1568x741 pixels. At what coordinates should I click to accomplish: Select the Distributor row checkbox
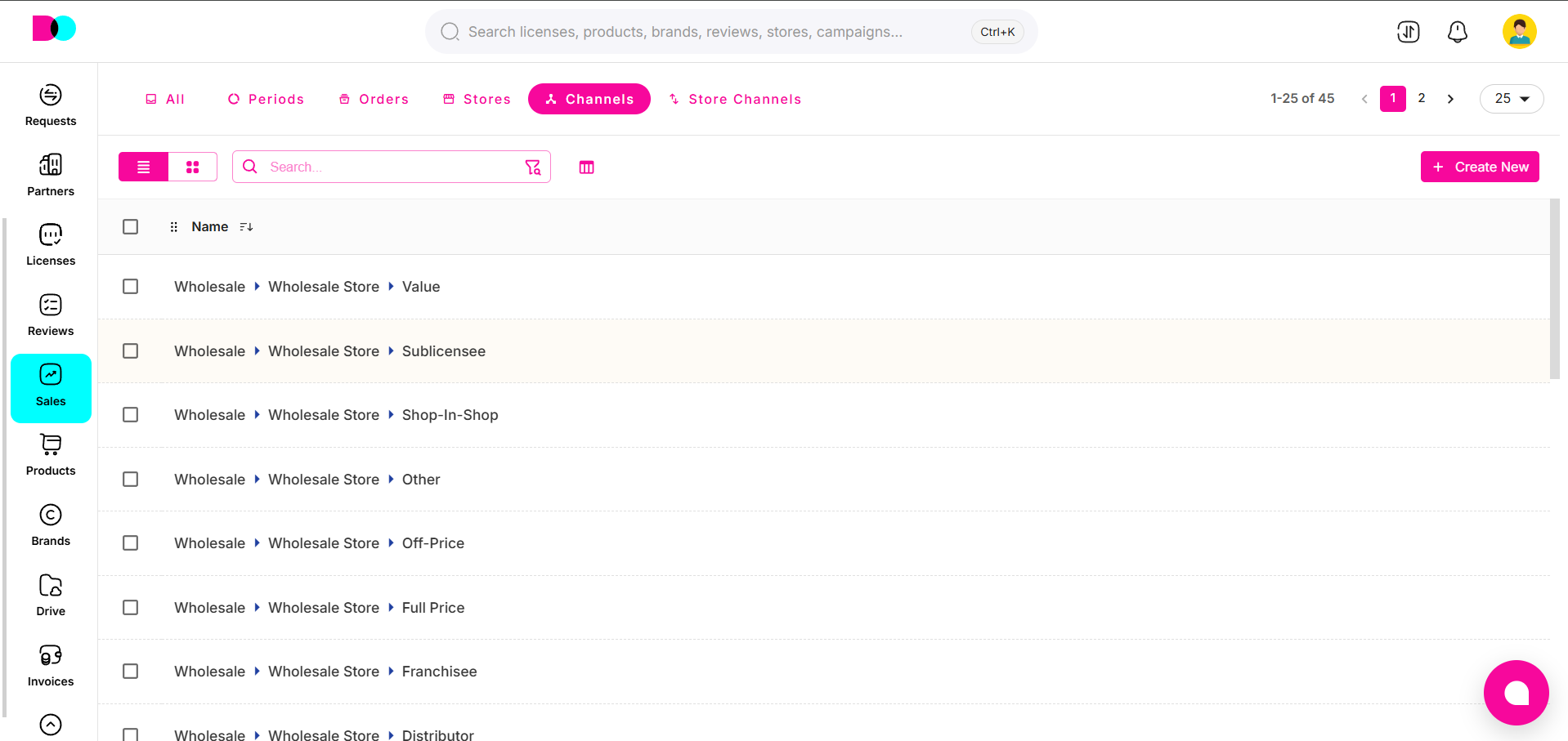[131, 735]
